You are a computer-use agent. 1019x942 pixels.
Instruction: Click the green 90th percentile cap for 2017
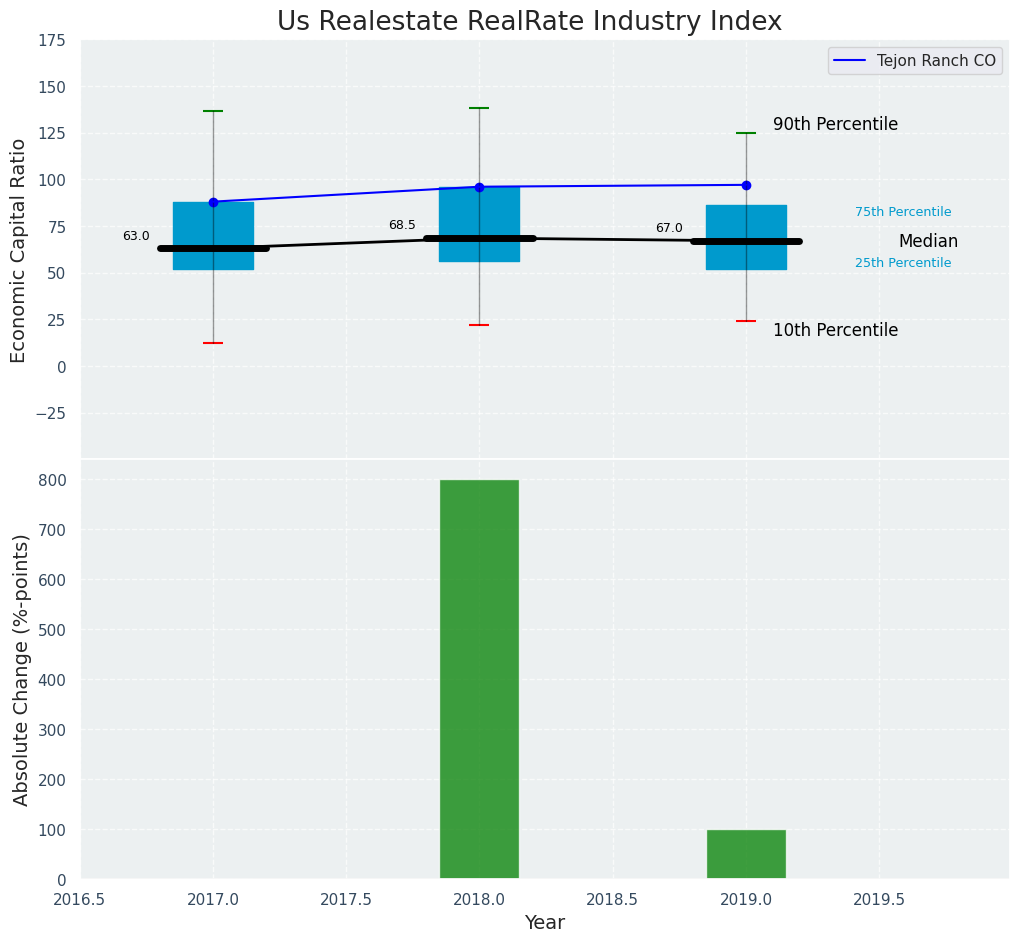pyautogui.click(x=213, y=111)
